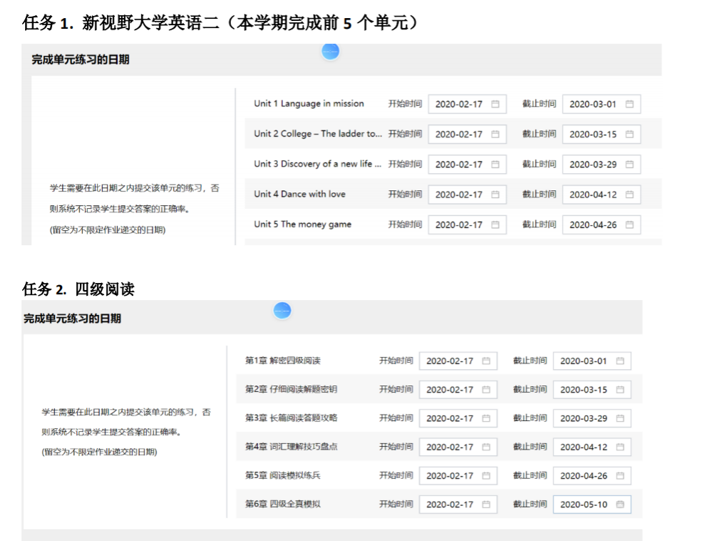The width and height of the screenshot is (716, 541).
Task: Open calendar icon for Unit 1 deadline
Action: (x=630, y=104)
